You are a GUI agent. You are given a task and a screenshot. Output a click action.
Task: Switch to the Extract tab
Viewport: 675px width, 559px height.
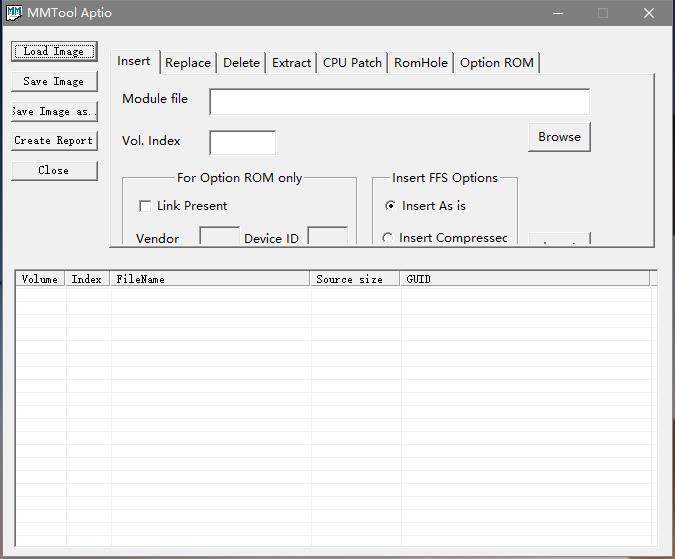click(x=291, y=63)
